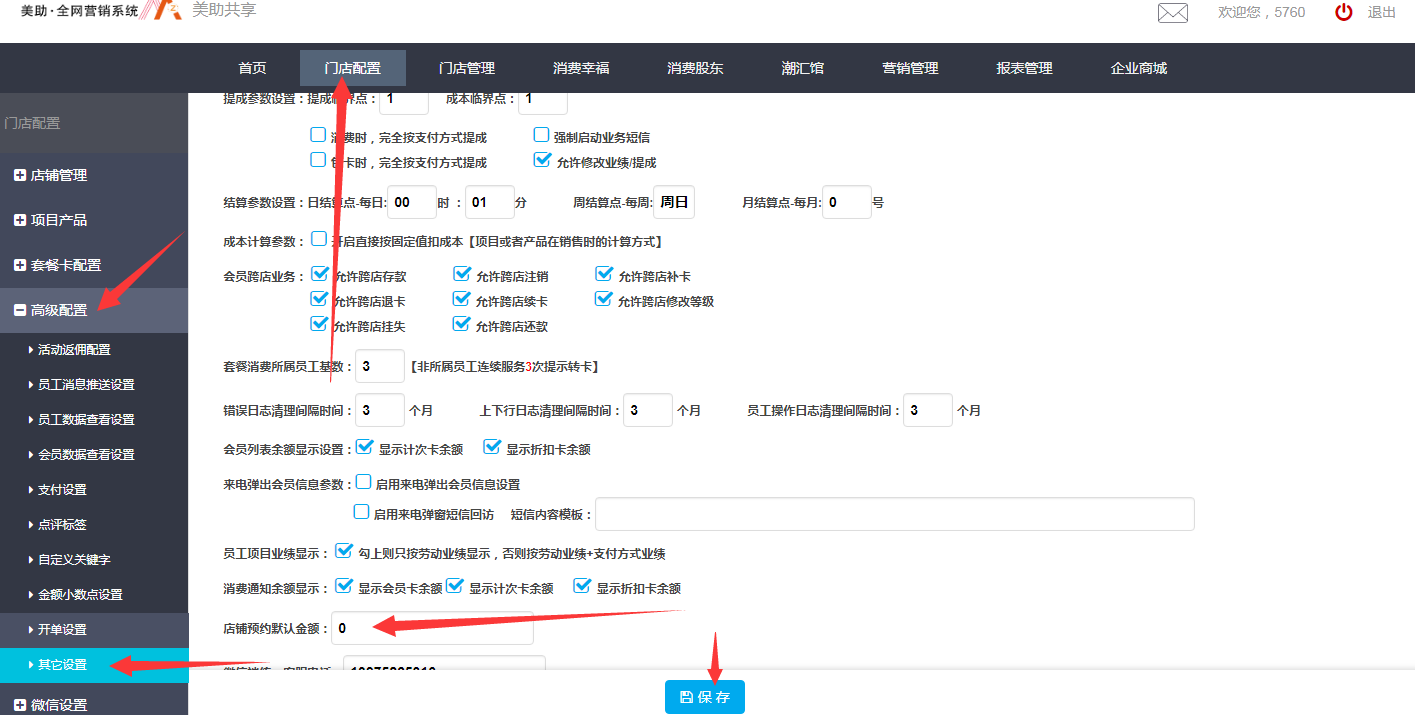Focus 错误日志清理间隔时间 field

pyautogui.click(x=380, y=410)
